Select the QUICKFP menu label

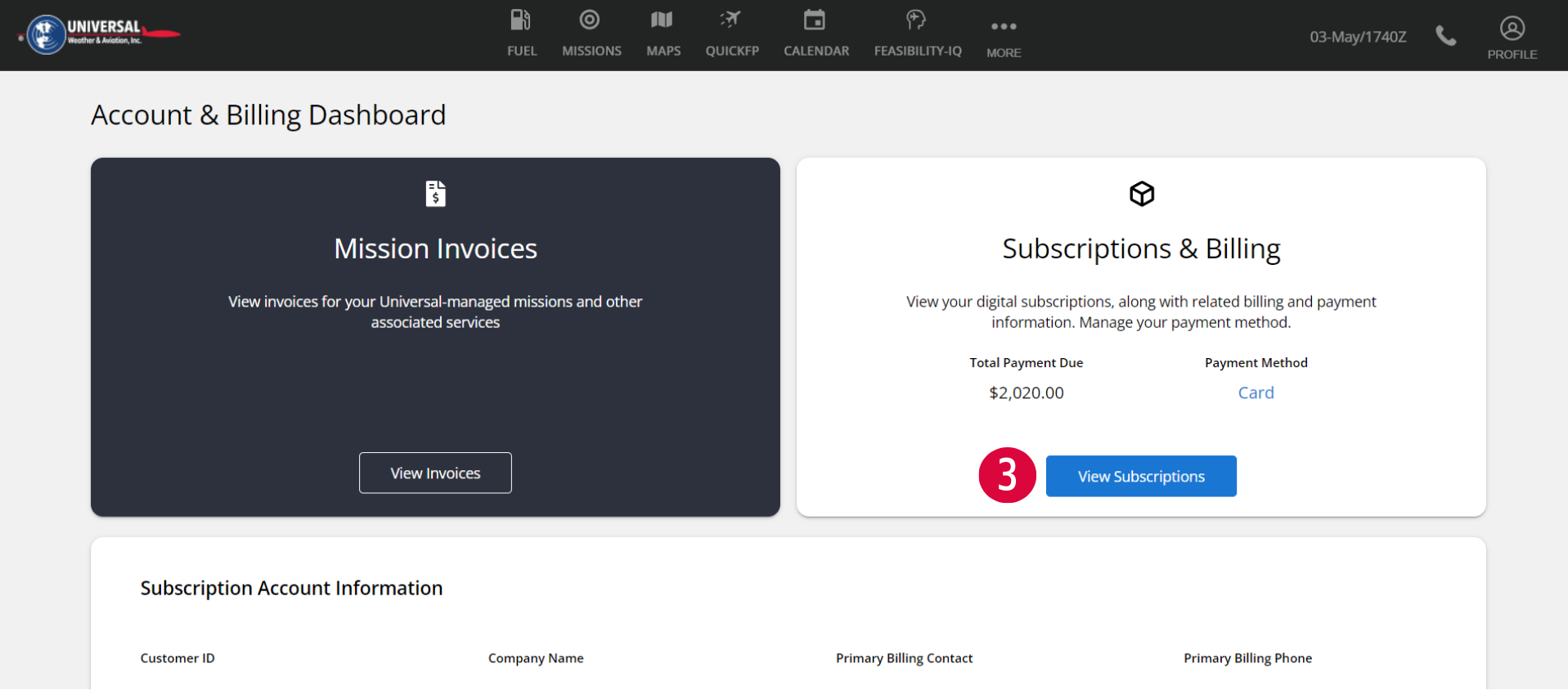pos(732,51)
